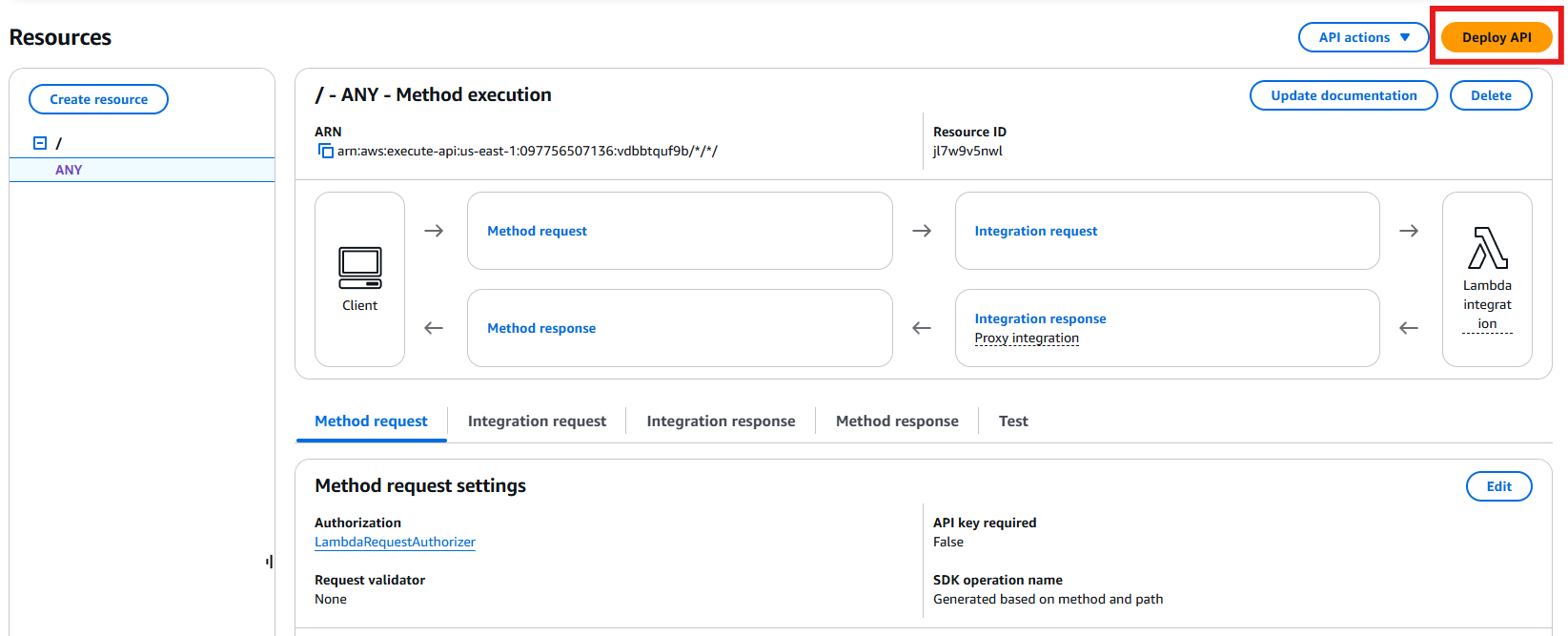Select the ANY method in resource tree
Image resolution: width=1568 pixels, height=636 pixels.
pyautogui.click(x=69, y=170)
